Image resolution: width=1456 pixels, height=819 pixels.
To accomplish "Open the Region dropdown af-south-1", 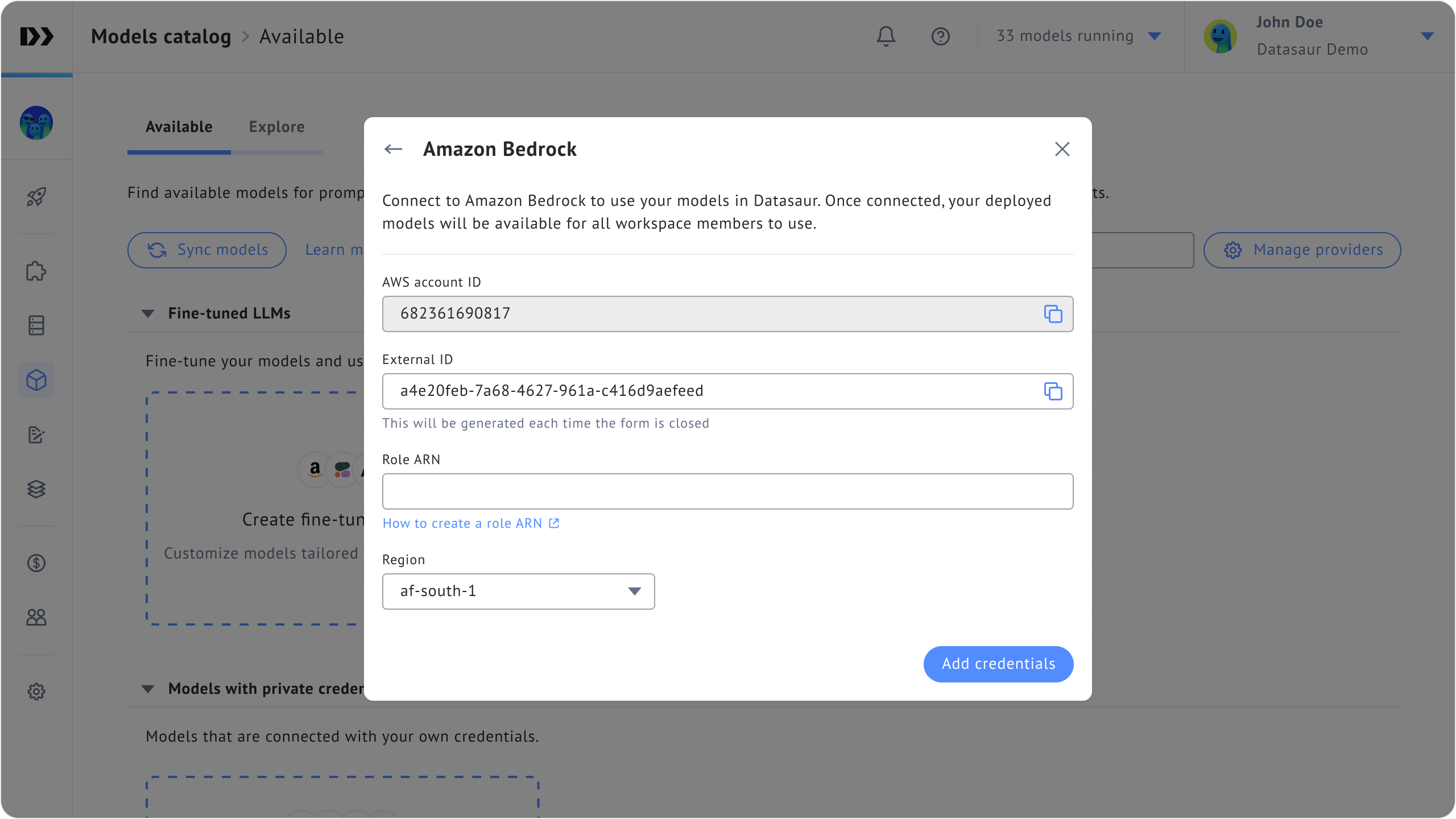I will coord(518,591).
